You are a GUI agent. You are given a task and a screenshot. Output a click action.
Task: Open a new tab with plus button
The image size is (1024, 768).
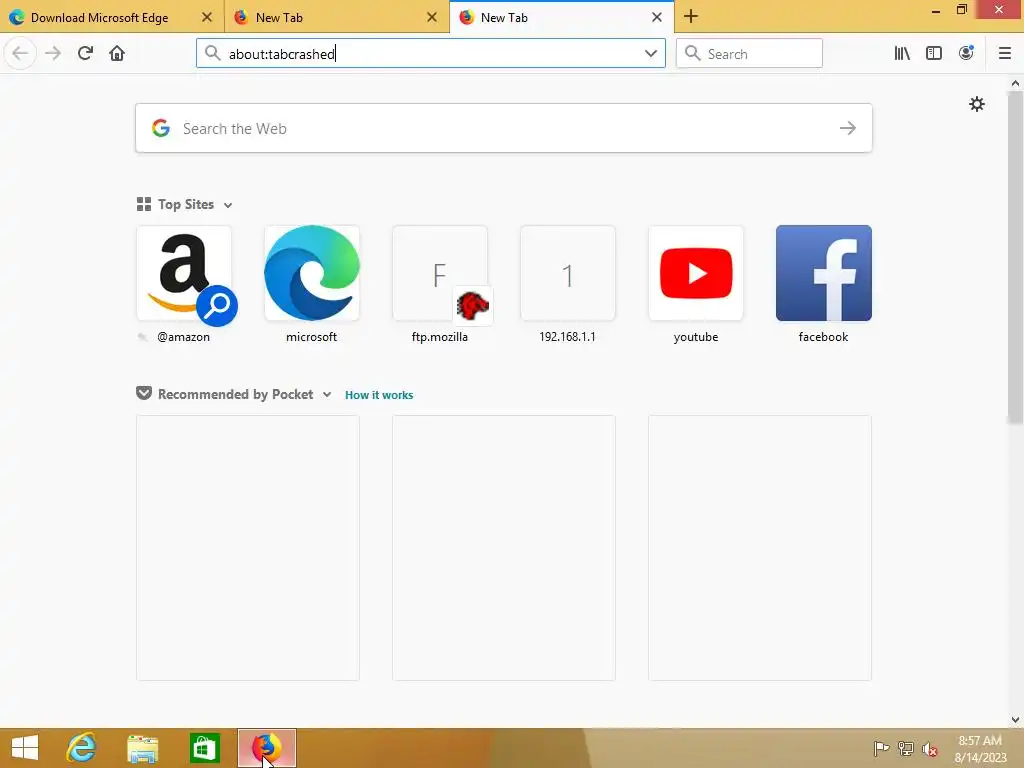(x=691, y=17)
